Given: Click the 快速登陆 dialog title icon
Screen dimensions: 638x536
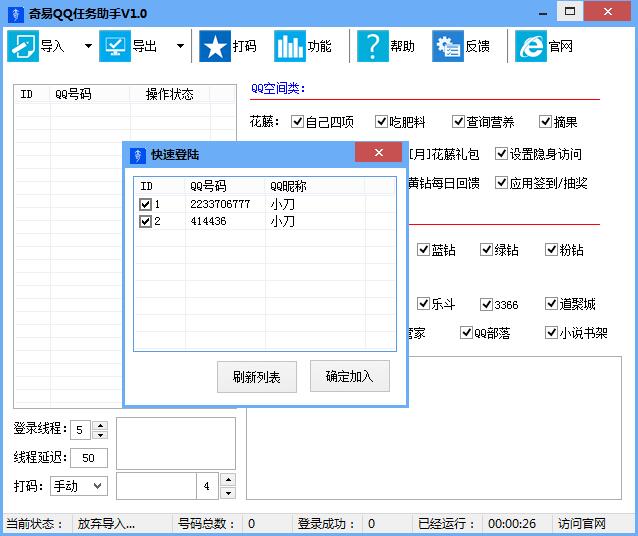Looking at the screenshot, I should 137,154.
